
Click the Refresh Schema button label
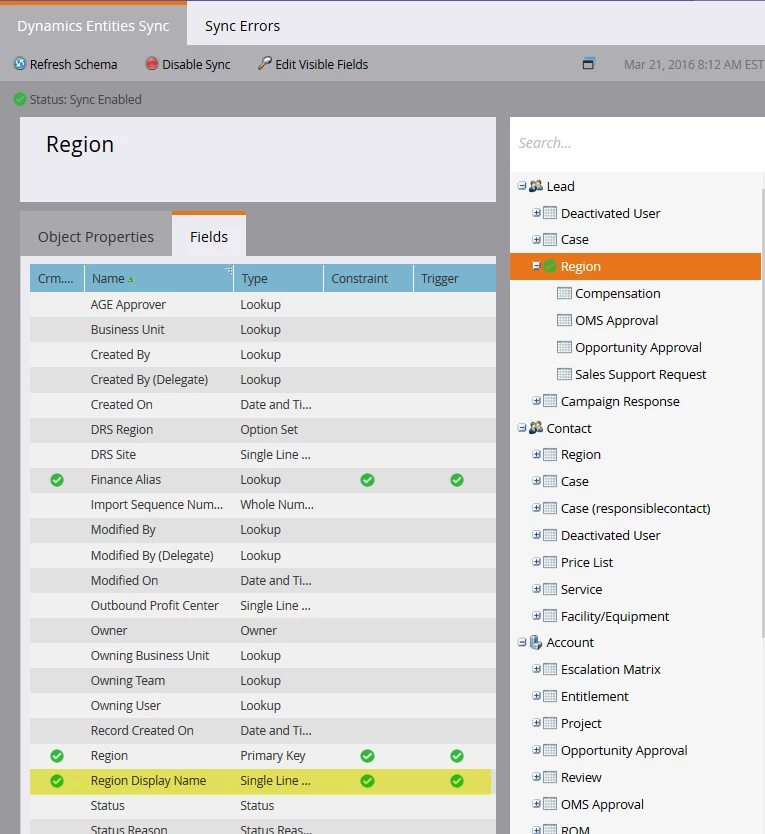[73, 64]
